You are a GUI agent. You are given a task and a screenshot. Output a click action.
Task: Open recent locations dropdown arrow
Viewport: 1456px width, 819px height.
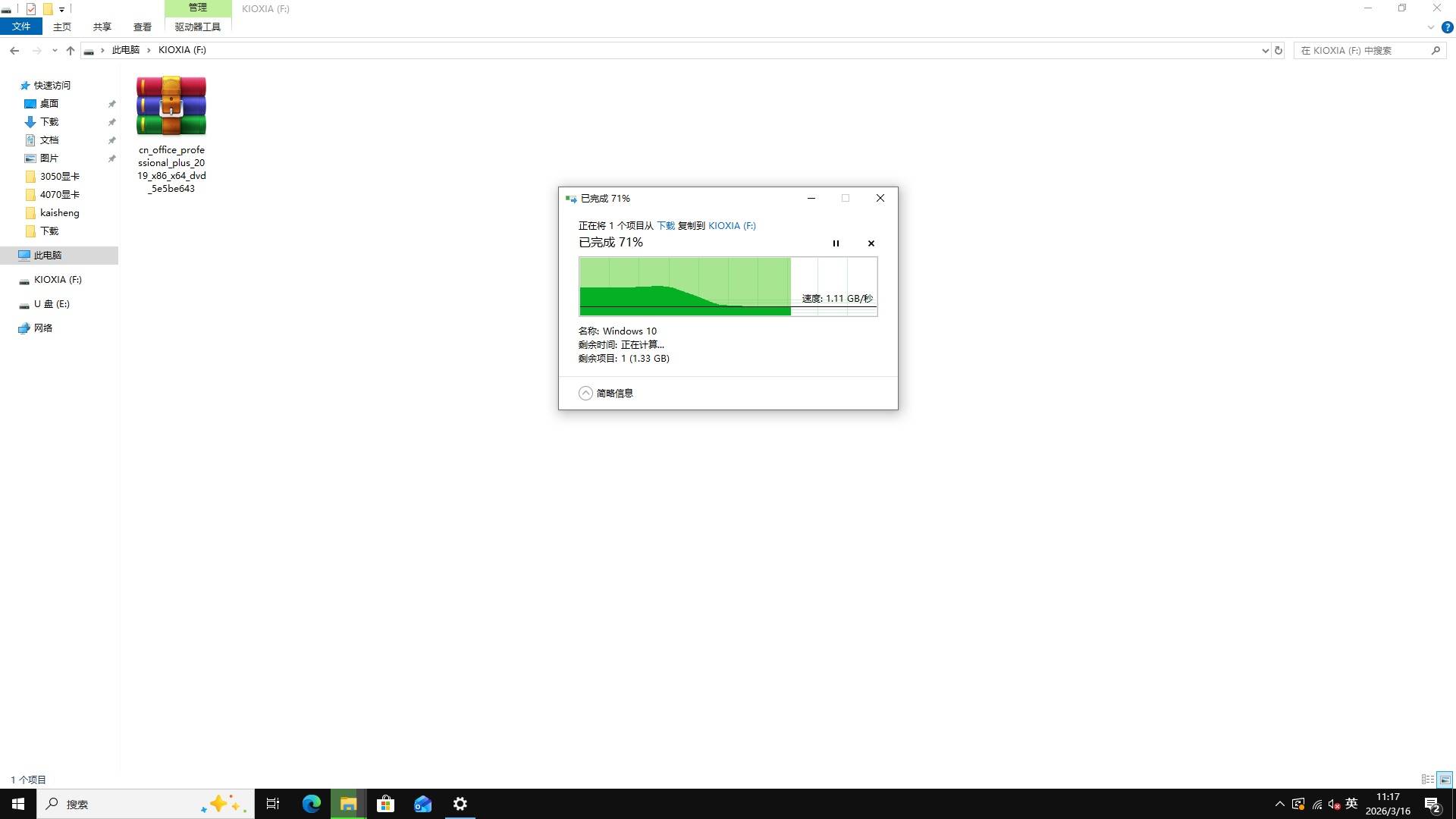pyautogui.click(x=54, y=50)
